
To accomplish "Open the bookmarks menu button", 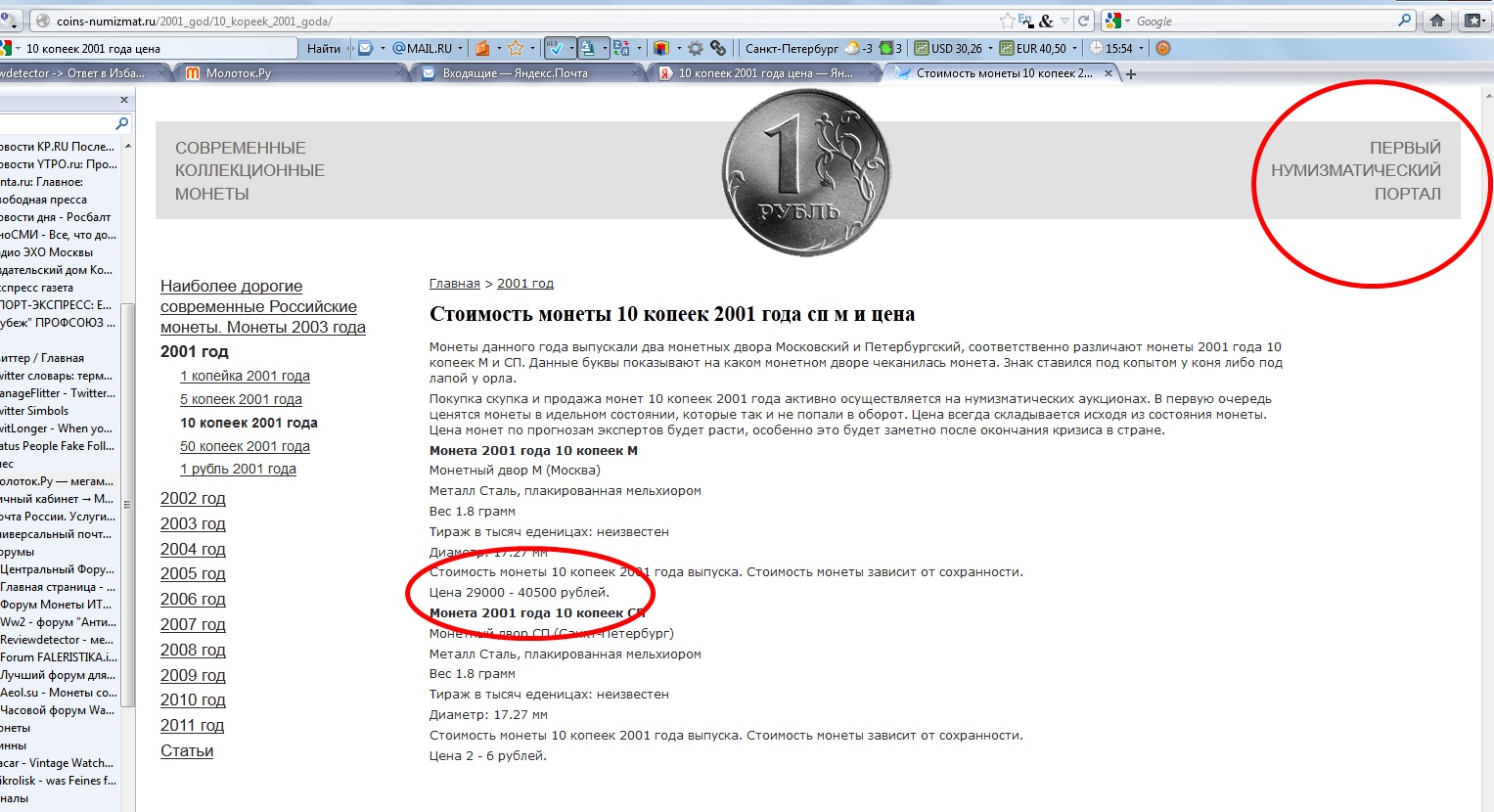I will pos(1474,21).
